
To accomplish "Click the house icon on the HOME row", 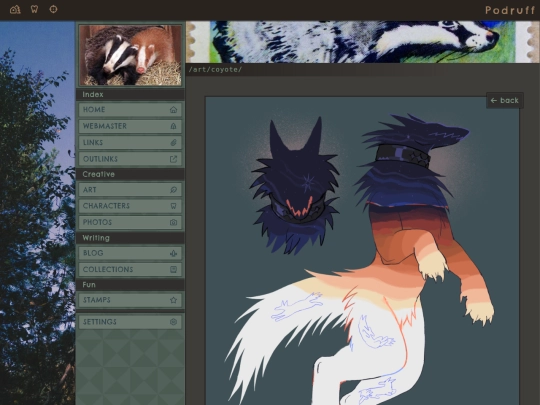I will point(173,110).
